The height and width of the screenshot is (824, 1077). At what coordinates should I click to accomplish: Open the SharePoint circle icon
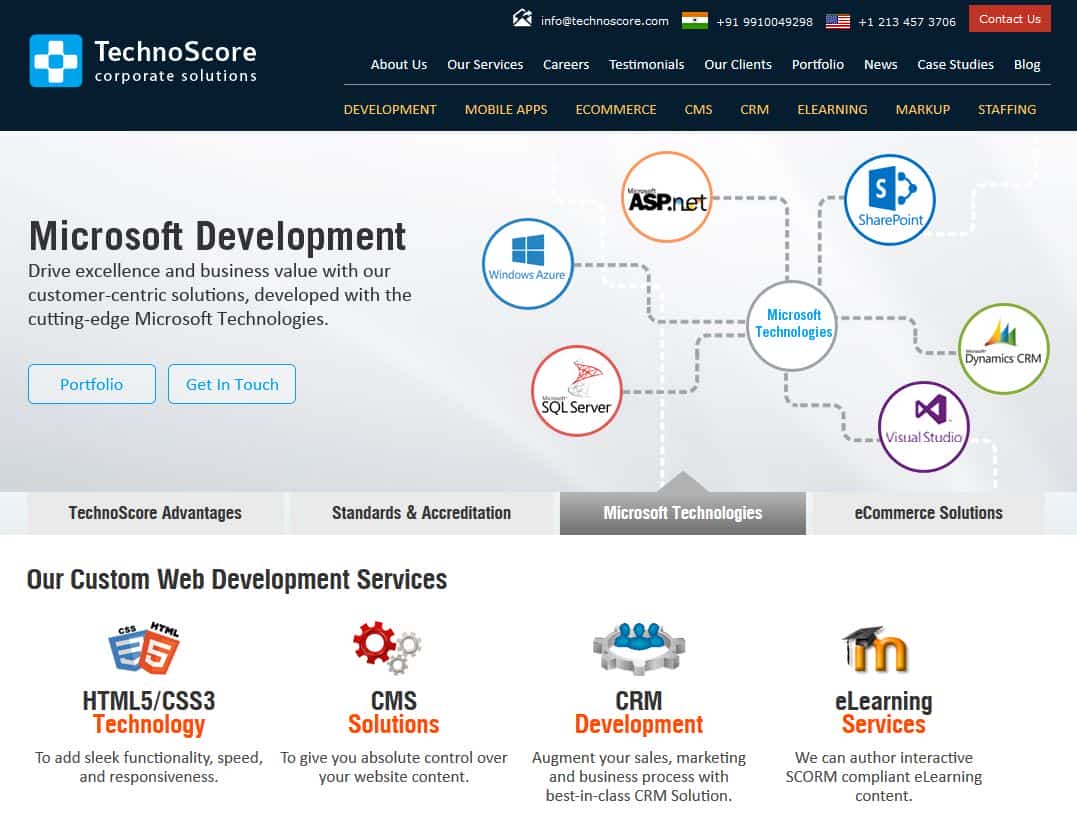point(889,199)
